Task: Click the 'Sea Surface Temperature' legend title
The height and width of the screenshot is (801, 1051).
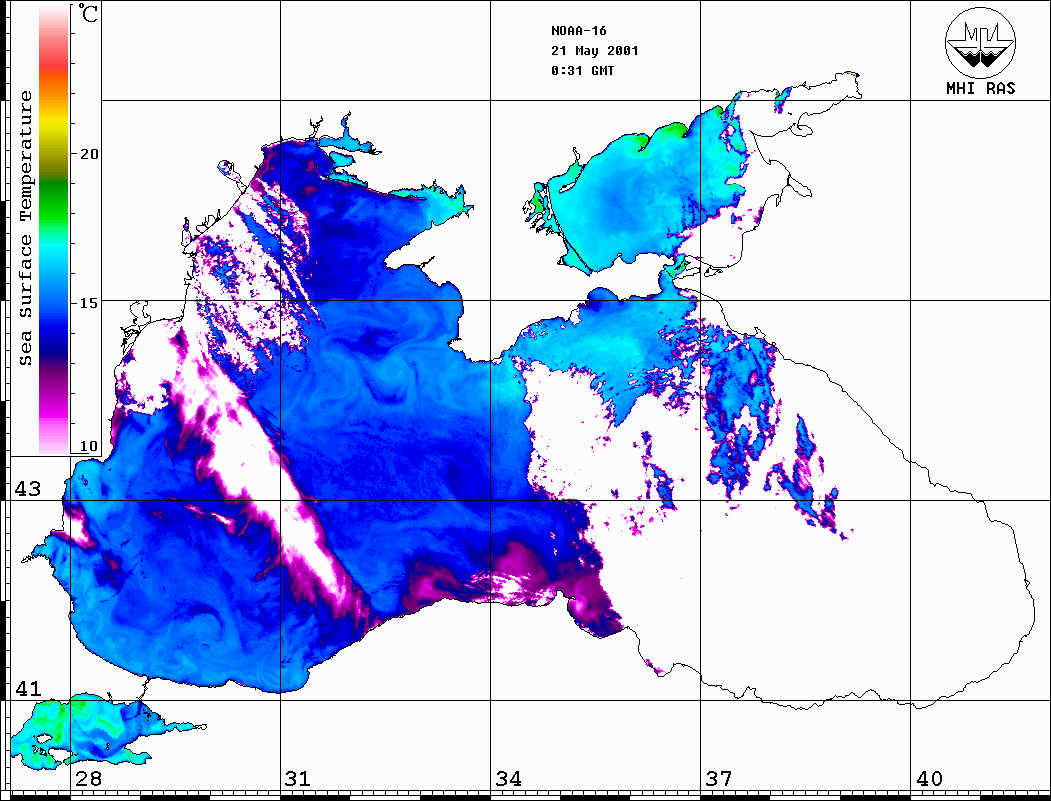Action: point(25,228)
